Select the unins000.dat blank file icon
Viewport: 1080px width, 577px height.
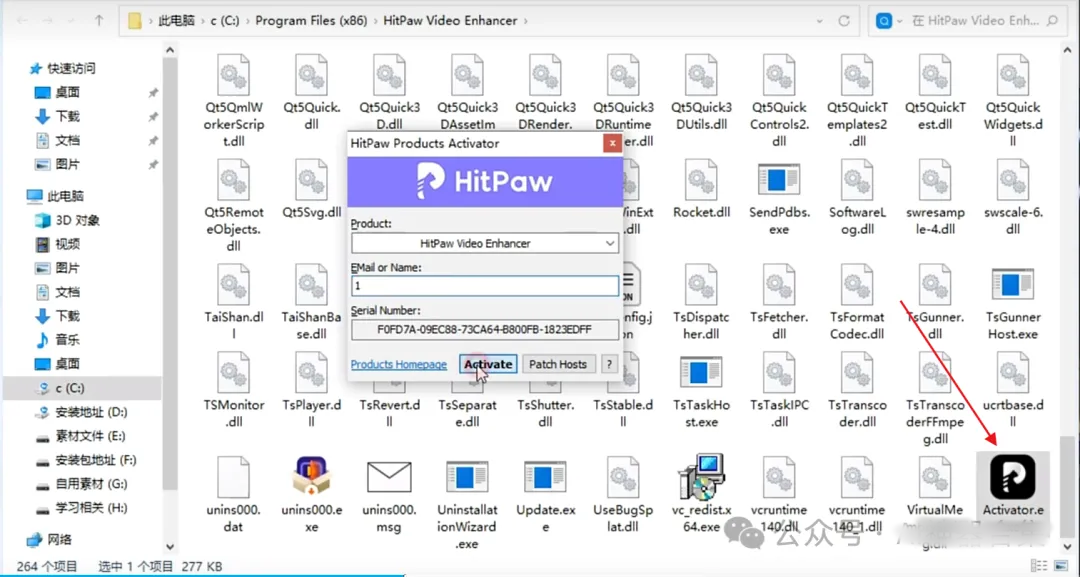coord(233,476)
